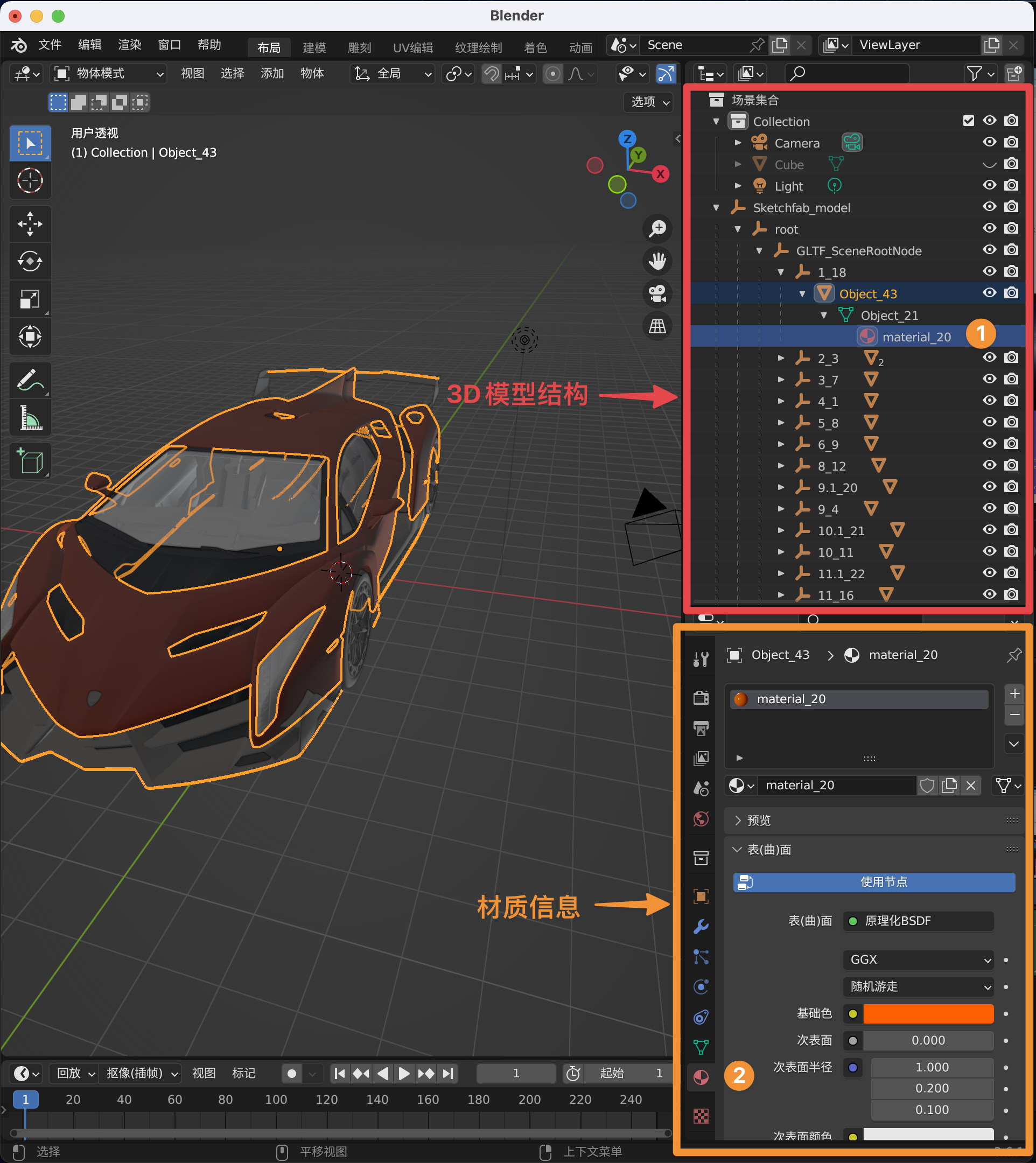The width and height of the screenshot is (1036, 1163).
Task: Open the 物体模式 mode dropdown
Action: point(108,73)
